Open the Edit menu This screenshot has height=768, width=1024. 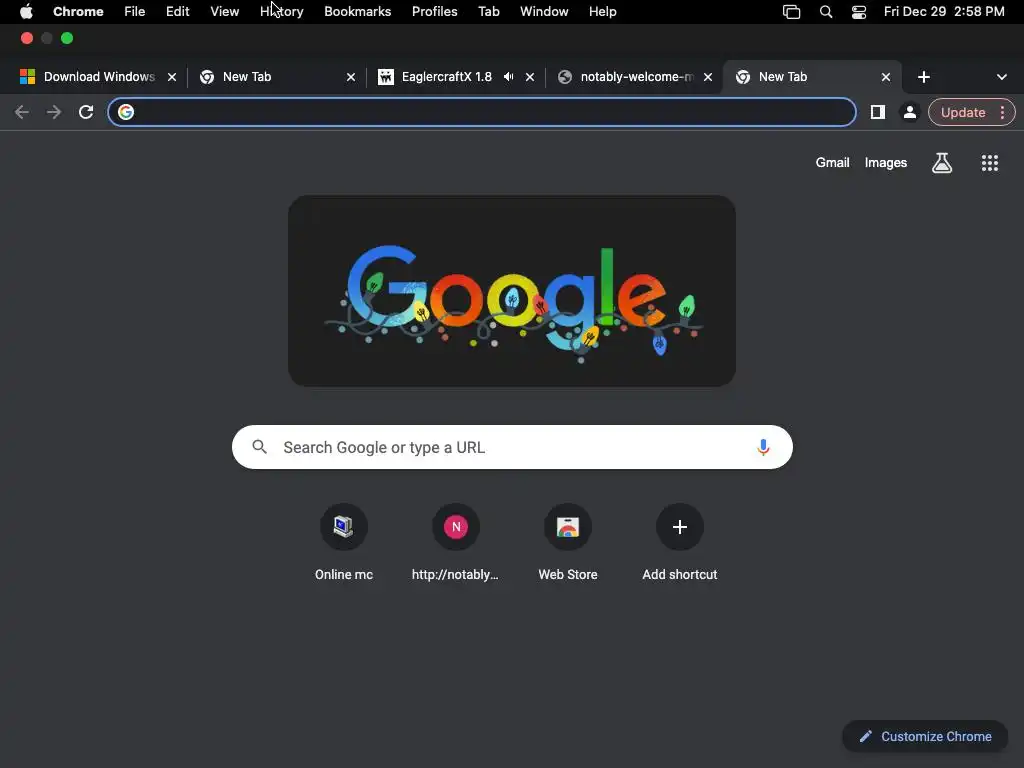tap(177, 12)
